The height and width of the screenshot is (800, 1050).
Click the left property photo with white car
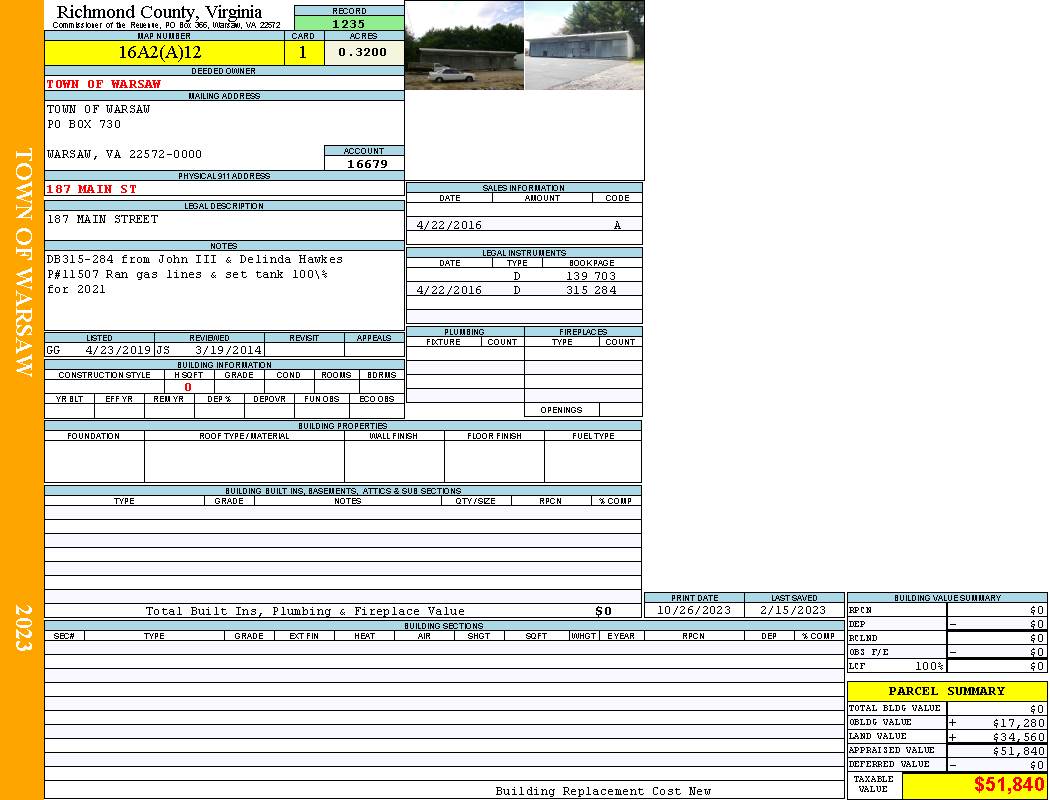coord(464,46)
